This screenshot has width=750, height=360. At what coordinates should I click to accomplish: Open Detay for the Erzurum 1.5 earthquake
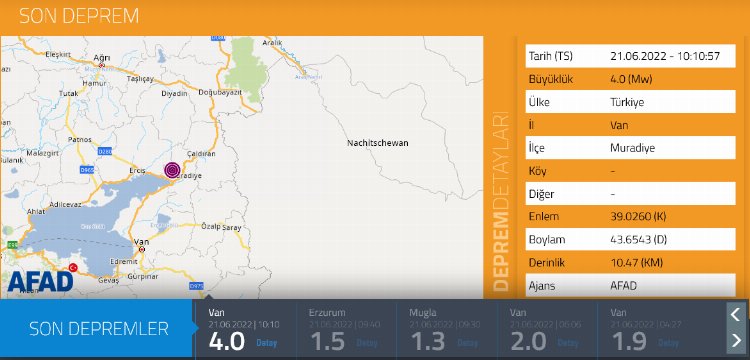[x=367, y=343]
